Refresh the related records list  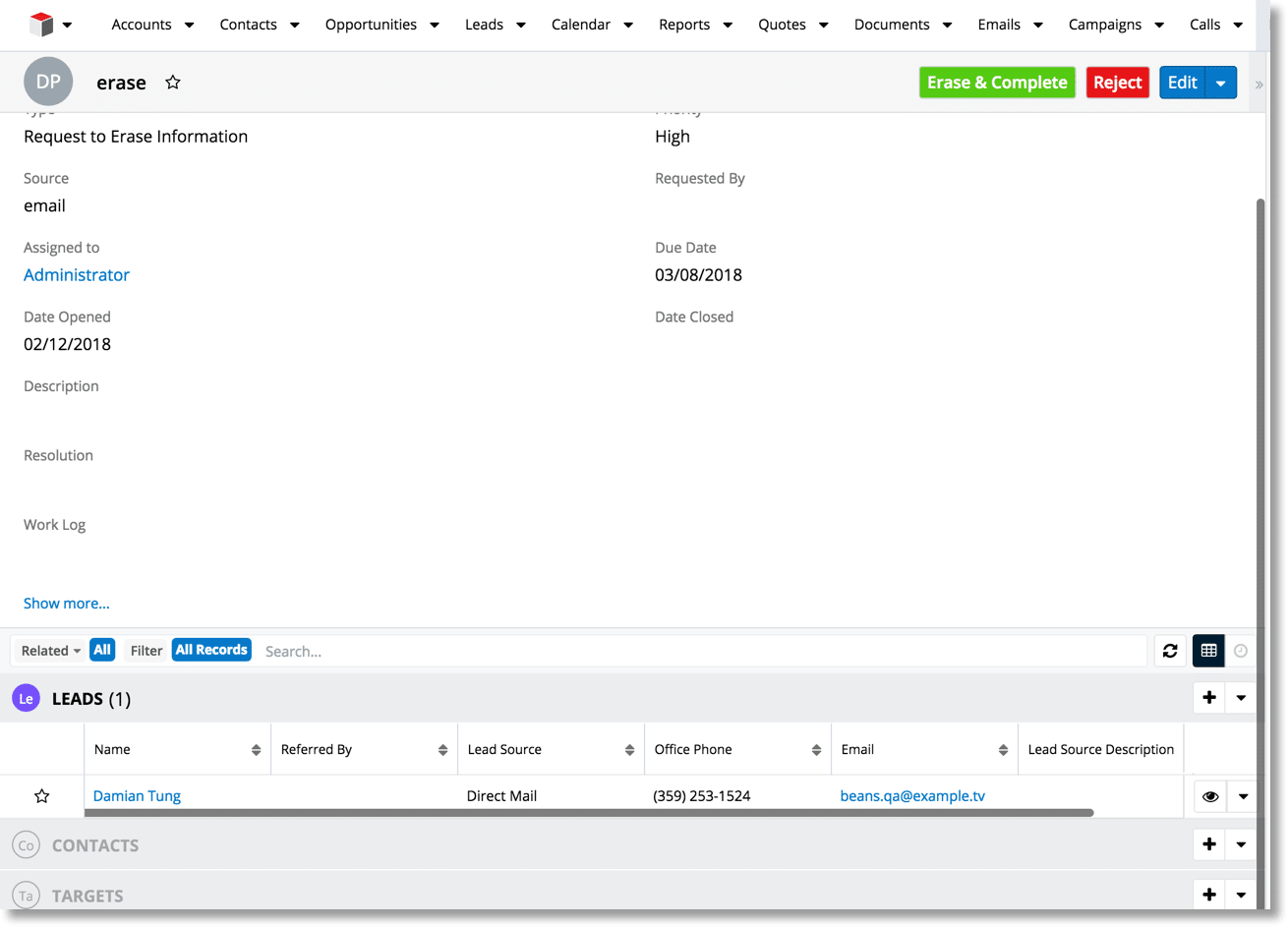1169,651
